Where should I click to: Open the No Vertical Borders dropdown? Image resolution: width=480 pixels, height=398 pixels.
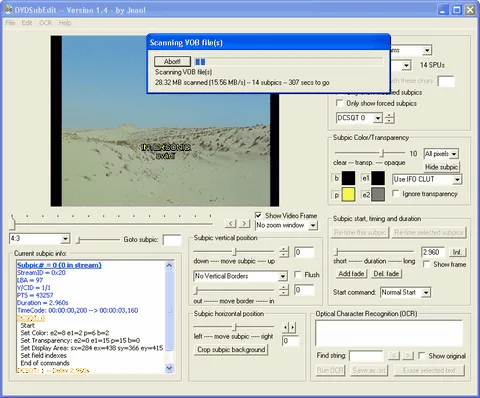pyautogui.click(x=282, y=276)
